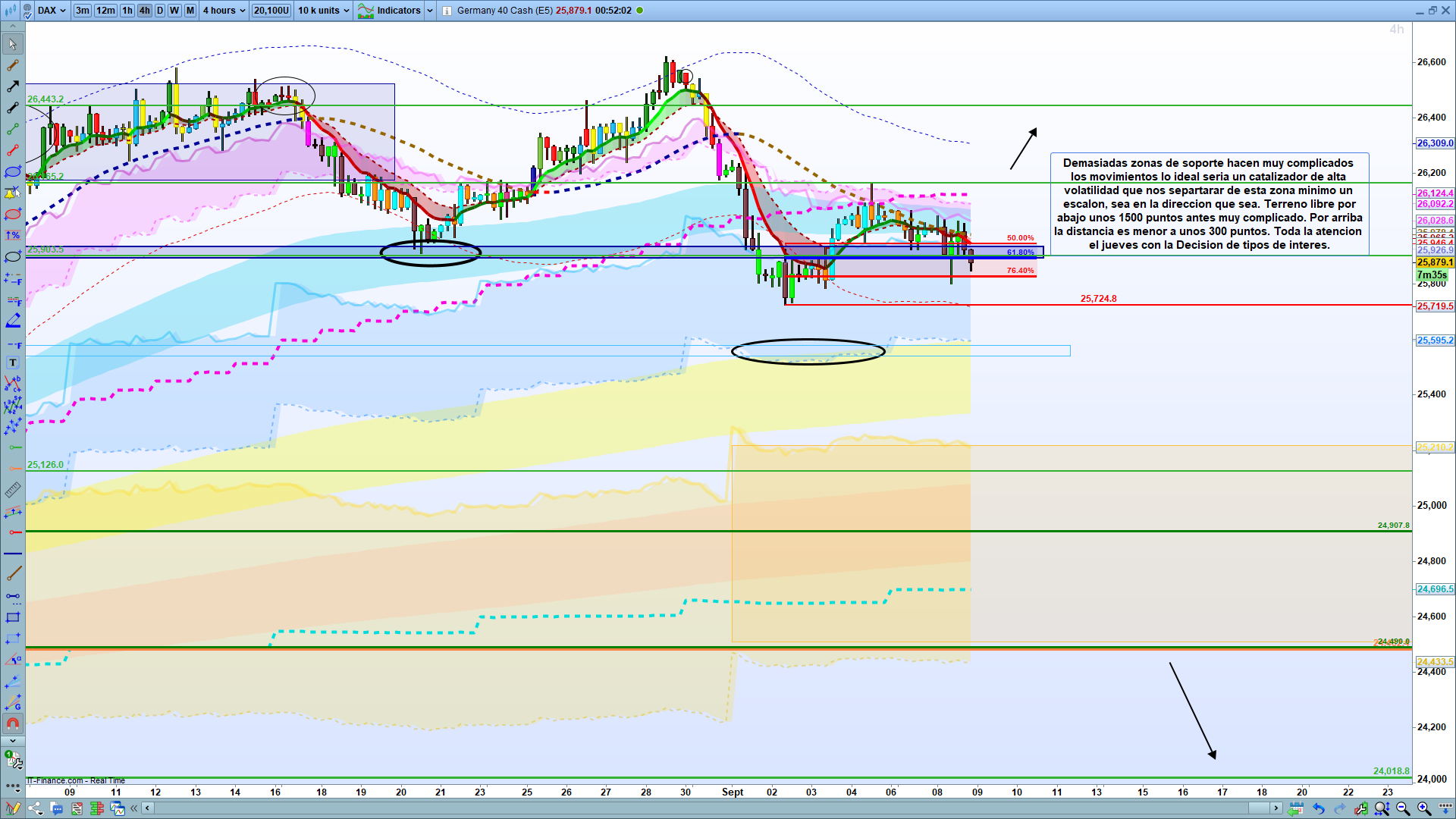
Task: Open chart settings wrench candlestick icon
Action: pos(1361,808)
